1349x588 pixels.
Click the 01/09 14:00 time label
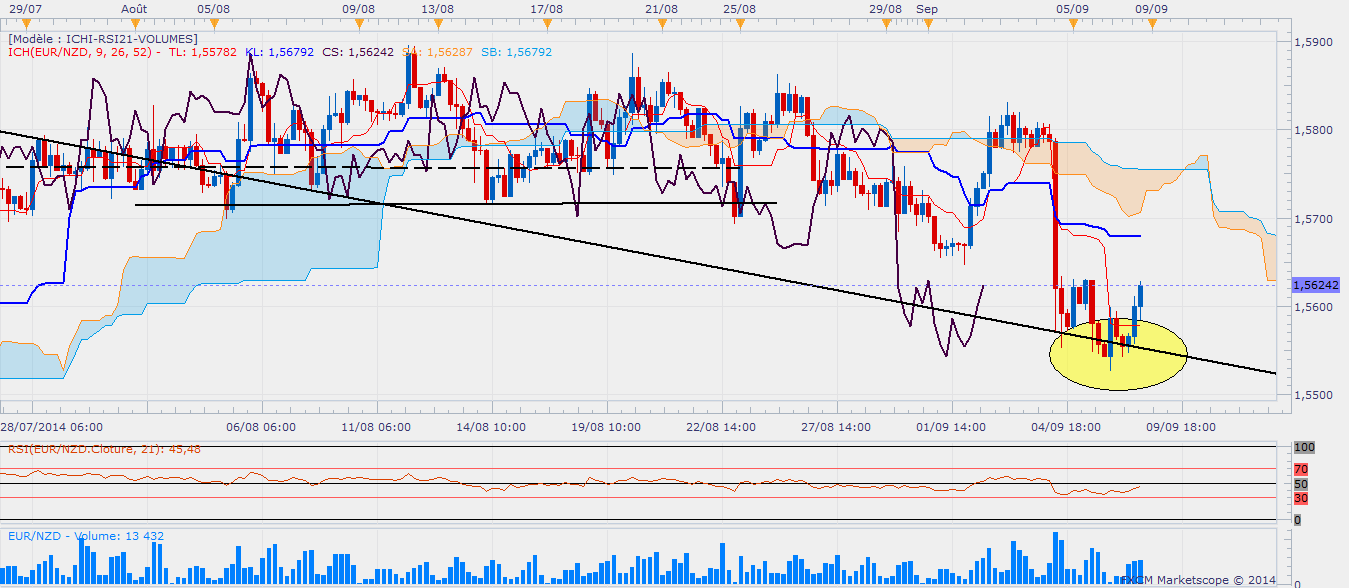[952, 426]
